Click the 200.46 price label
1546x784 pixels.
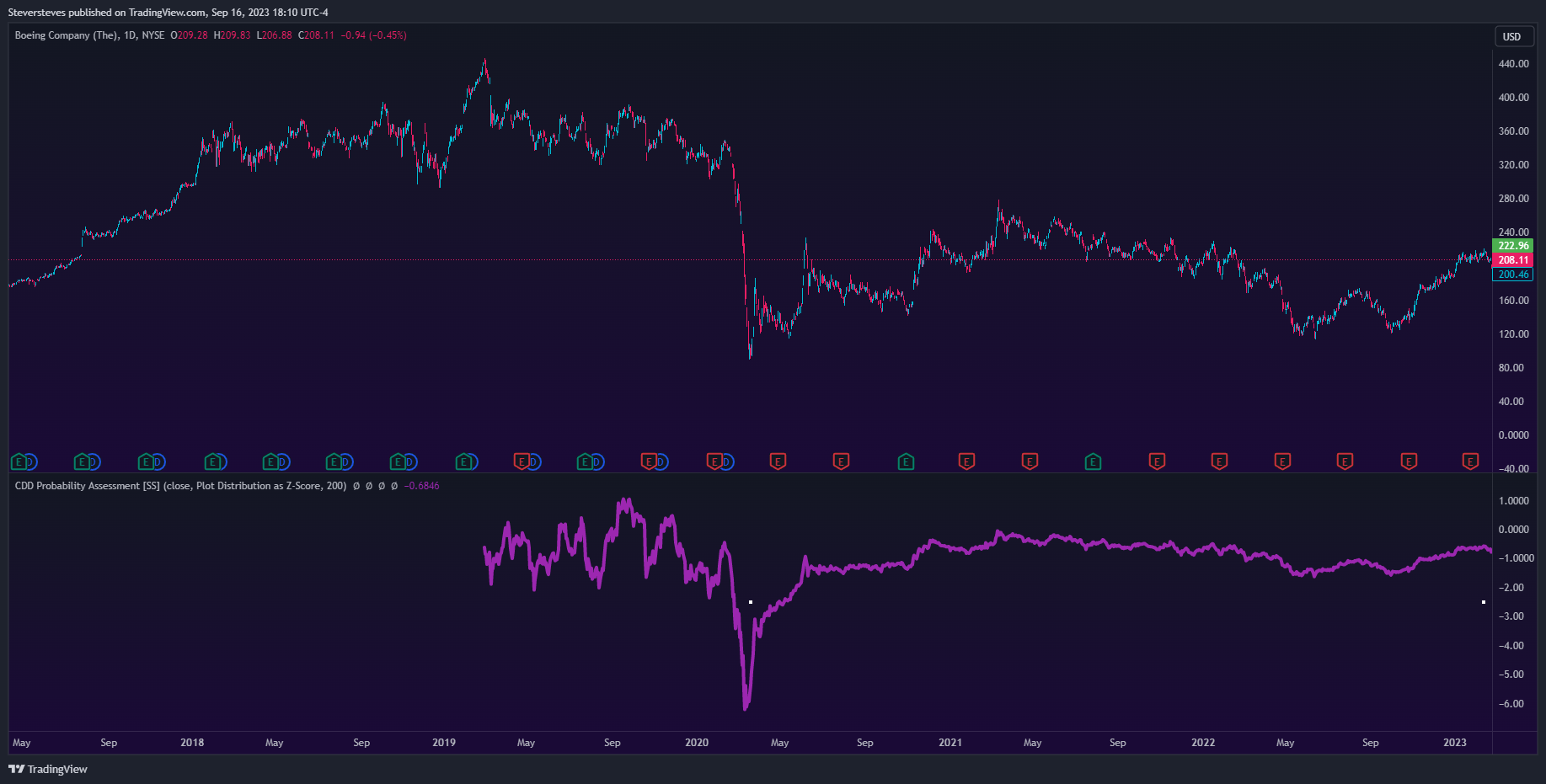pyautogui.click(x=1513, y=275)
